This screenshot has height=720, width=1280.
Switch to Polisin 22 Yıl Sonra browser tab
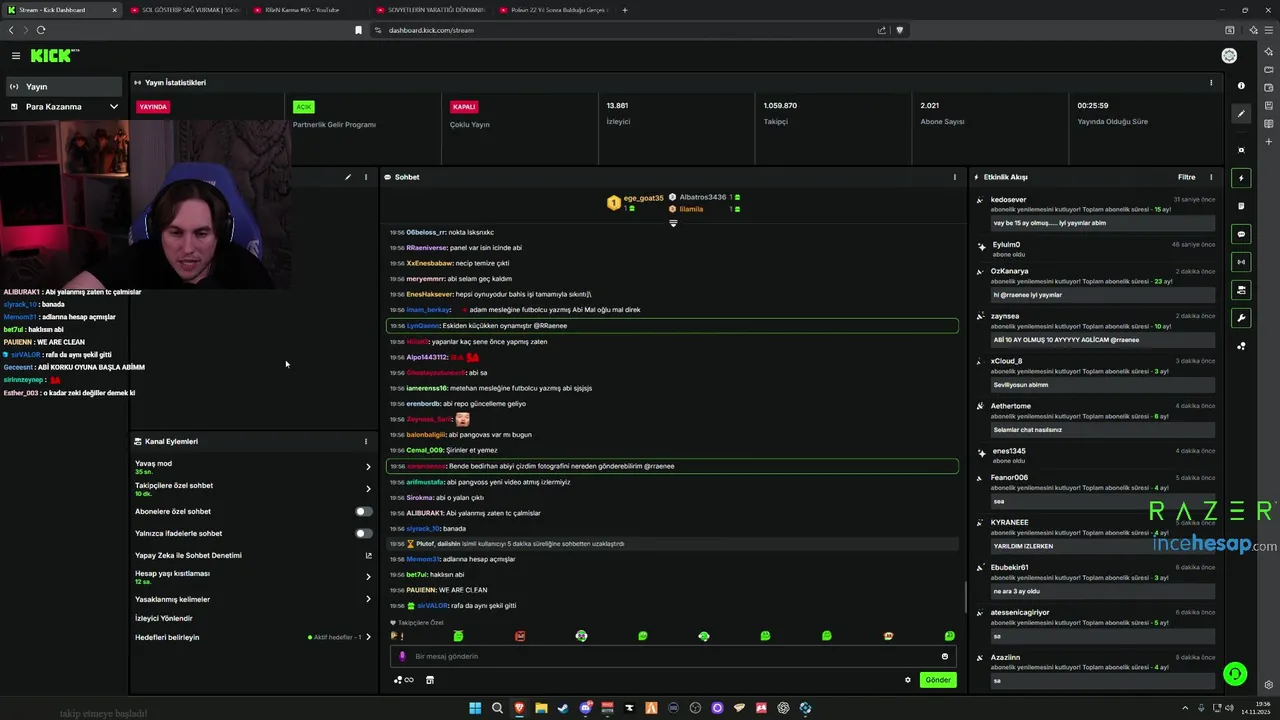553,10
